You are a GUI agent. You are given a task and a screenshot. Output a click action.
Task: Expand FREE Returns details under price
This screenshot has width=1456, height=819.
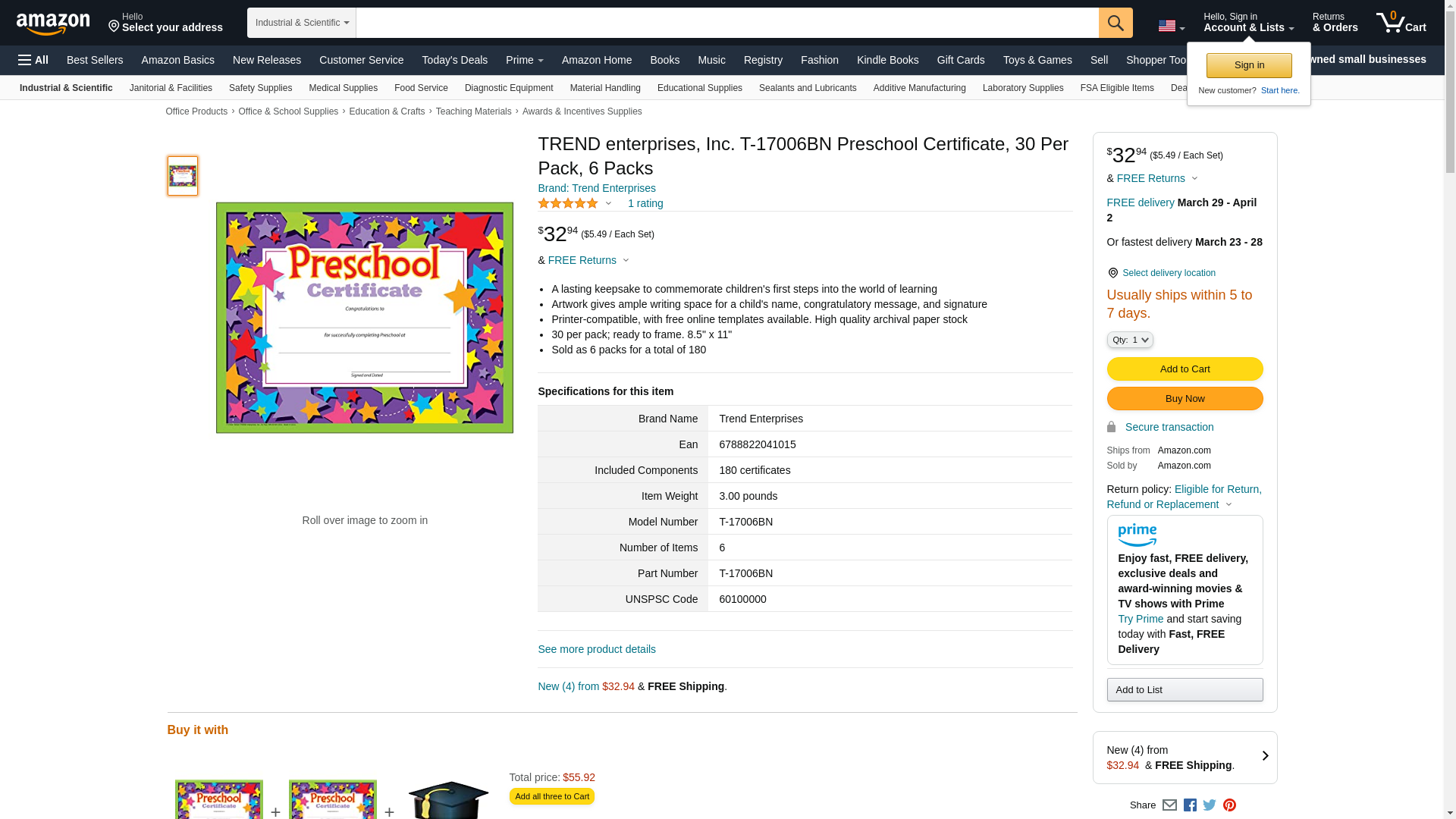pyautogui.click(x=588, y=260)
